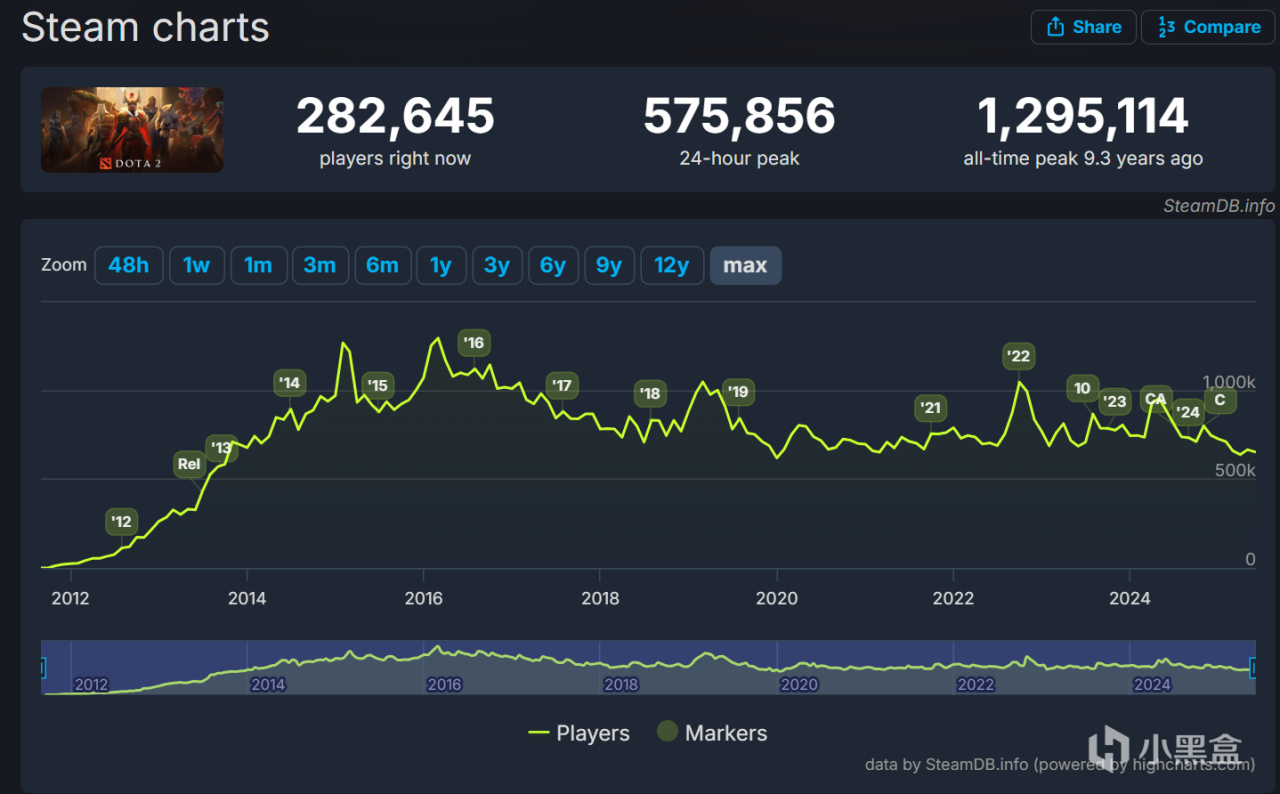Click the '15 chart marker
This screenshot has height=794, width=1280.
(377, 385)
